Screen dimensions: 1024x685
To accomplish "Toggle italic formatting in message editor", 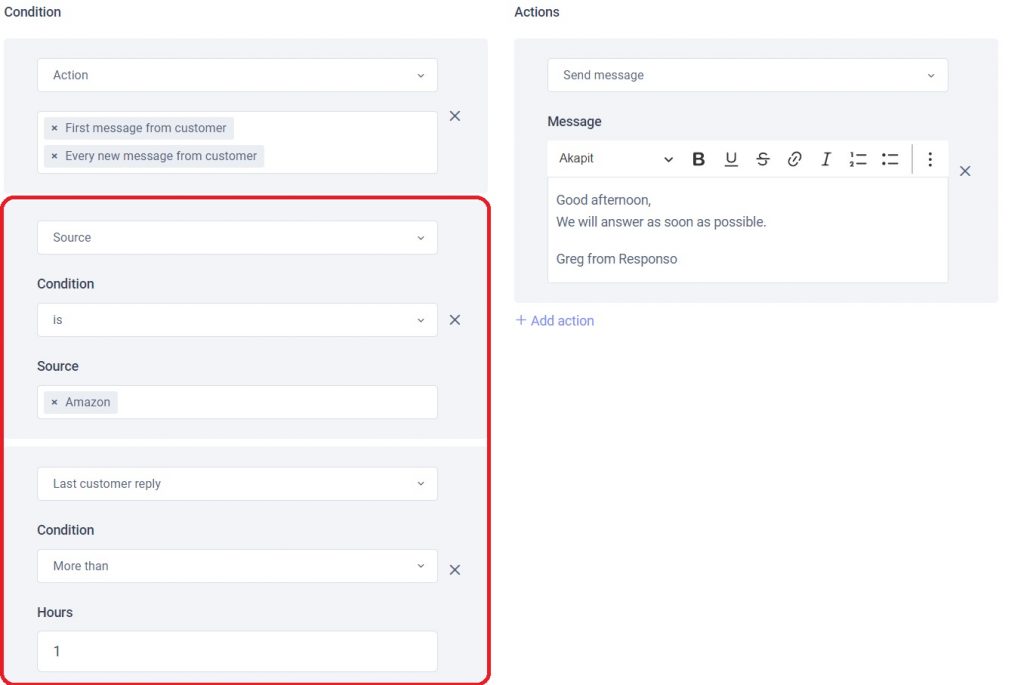I will pyautogui.click(x=826, y=159).
